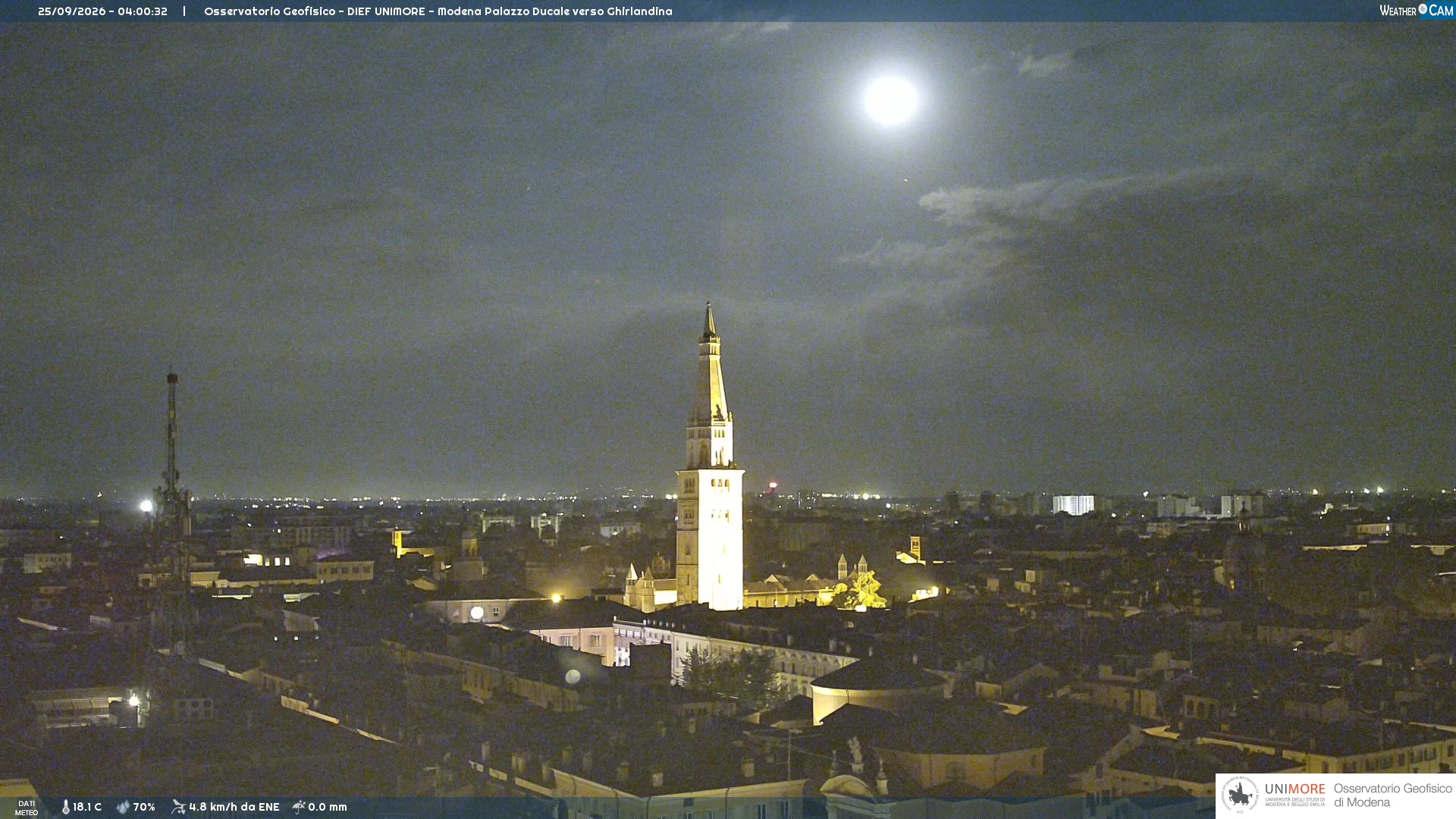This screenshot has width=1456, height=819.
Task: Select the 4.8 km/h da ENE wind reading
Action: (x=234, y=808)
